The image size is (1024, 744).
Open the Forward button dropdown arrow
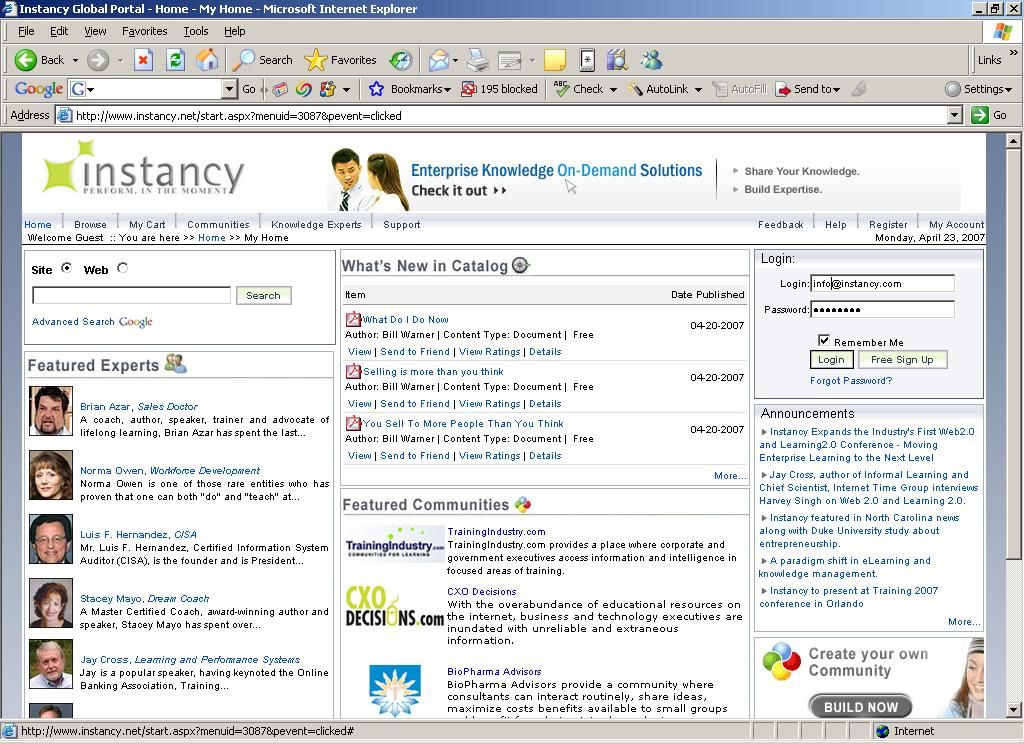120,60
